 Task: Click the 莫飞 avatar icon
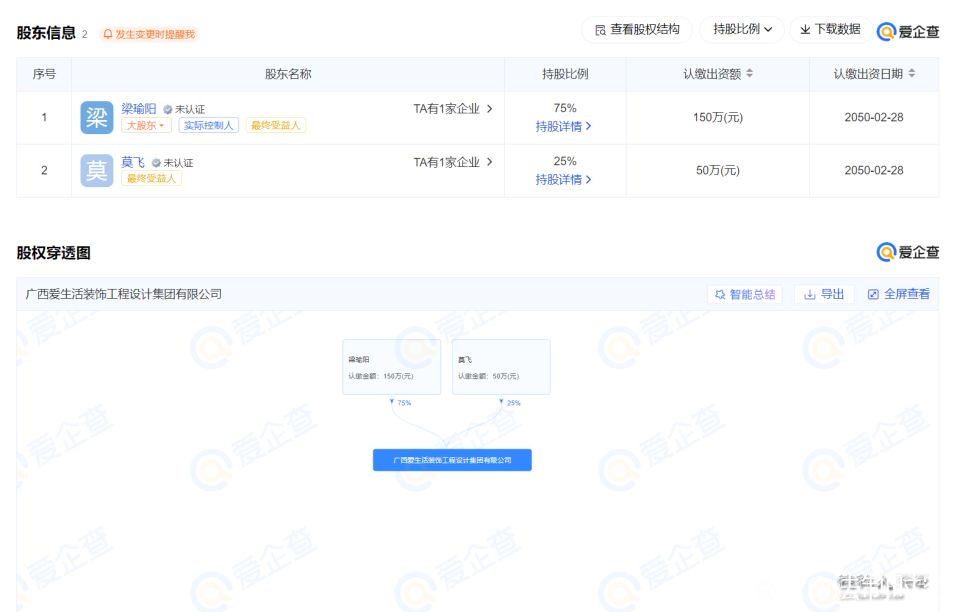coord(97,171)
